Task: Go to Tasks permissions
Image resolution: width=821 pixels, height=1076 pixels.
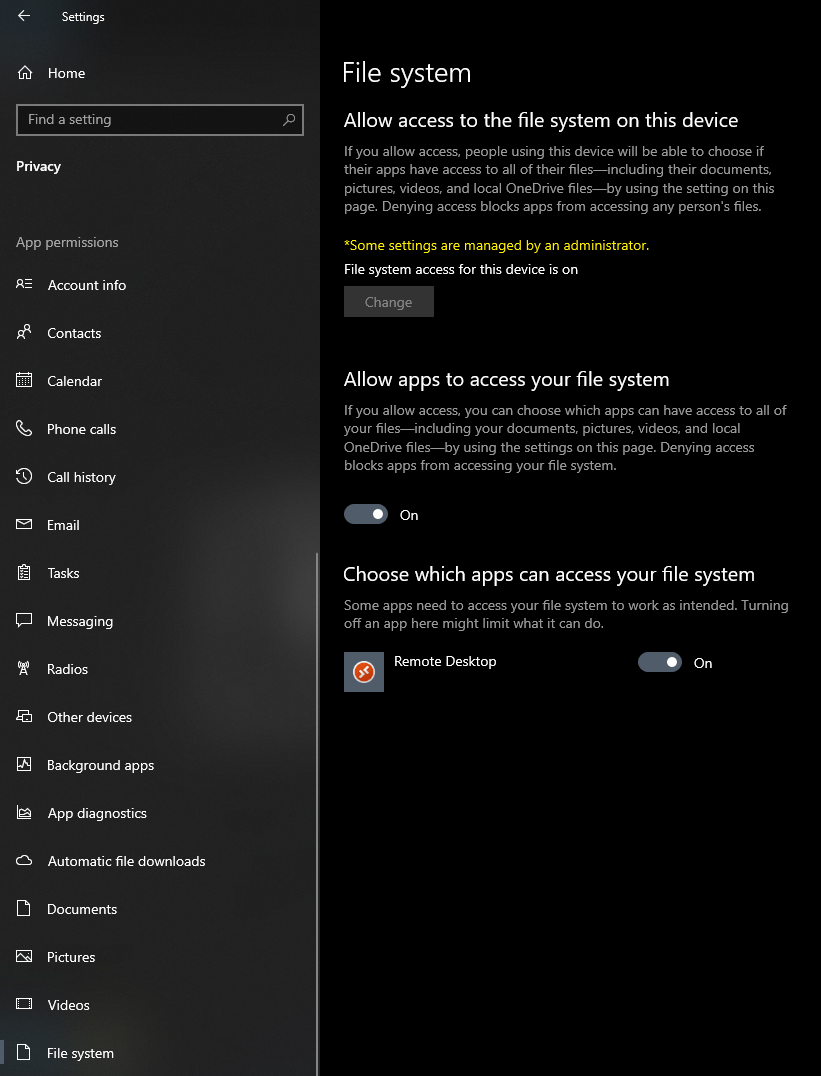Action: pos(158,573)
